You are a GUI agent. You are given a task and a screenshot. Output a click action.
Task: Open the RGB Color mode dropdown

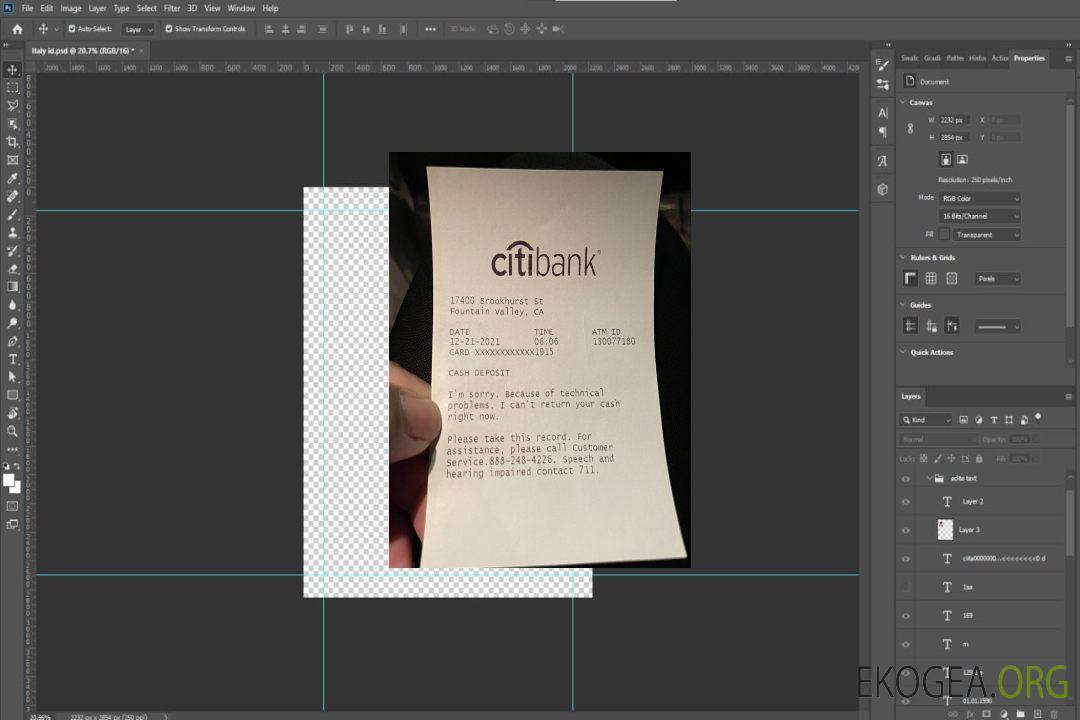[x=981, y=198]
